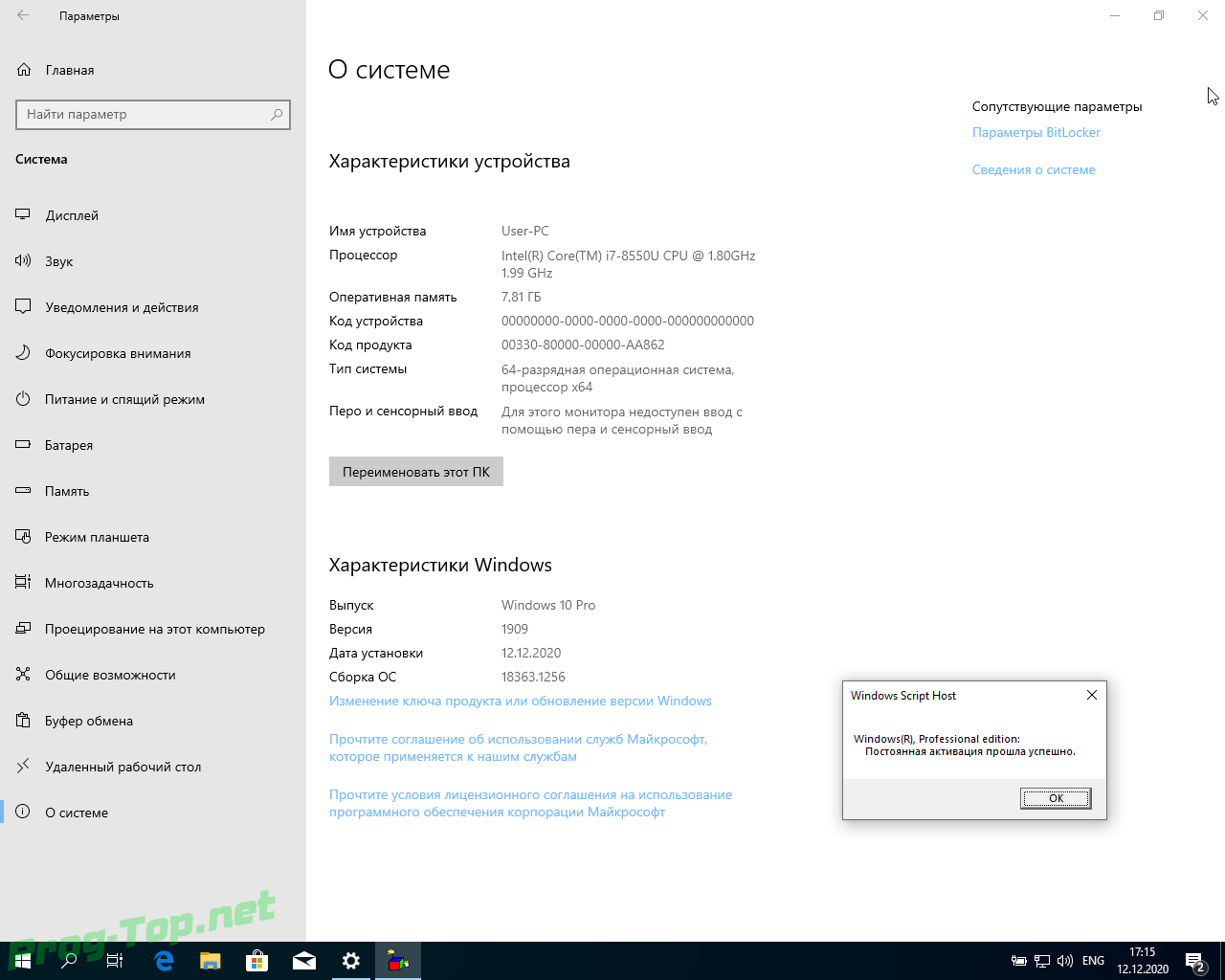Open Удаленный рабочий стол settings
The height and width of the screenshot is (980, 1225).
[x=153, y=767]
